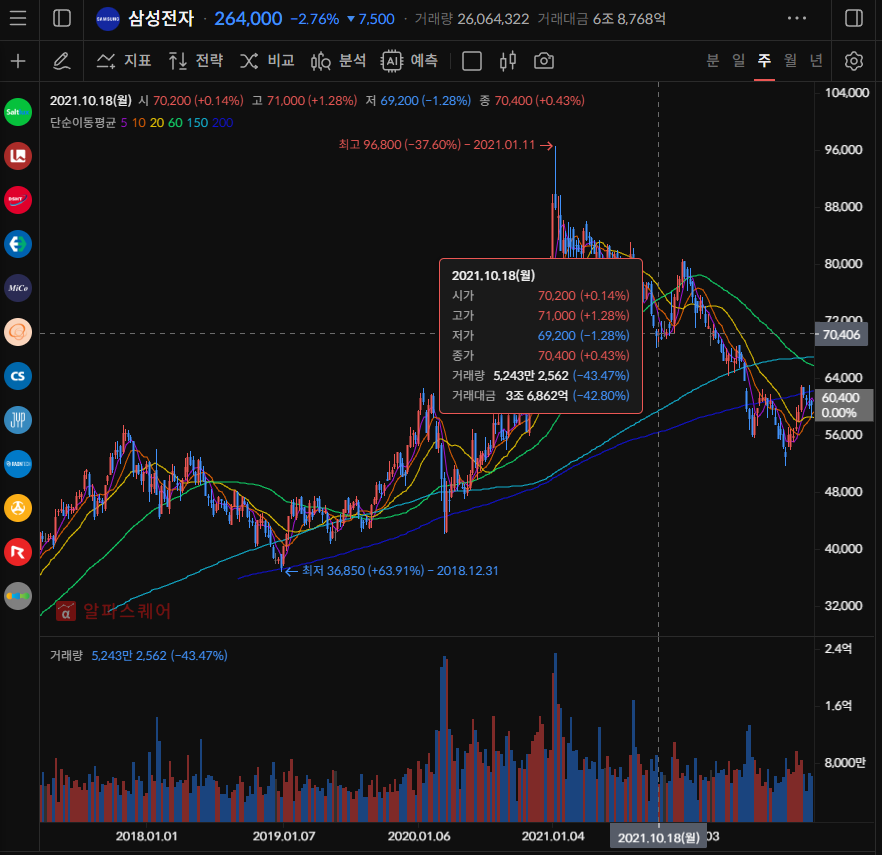This screenshot has height=855, width=882.
Task: Open the 지표 indicators menu
Action: [x=124, y=60]
